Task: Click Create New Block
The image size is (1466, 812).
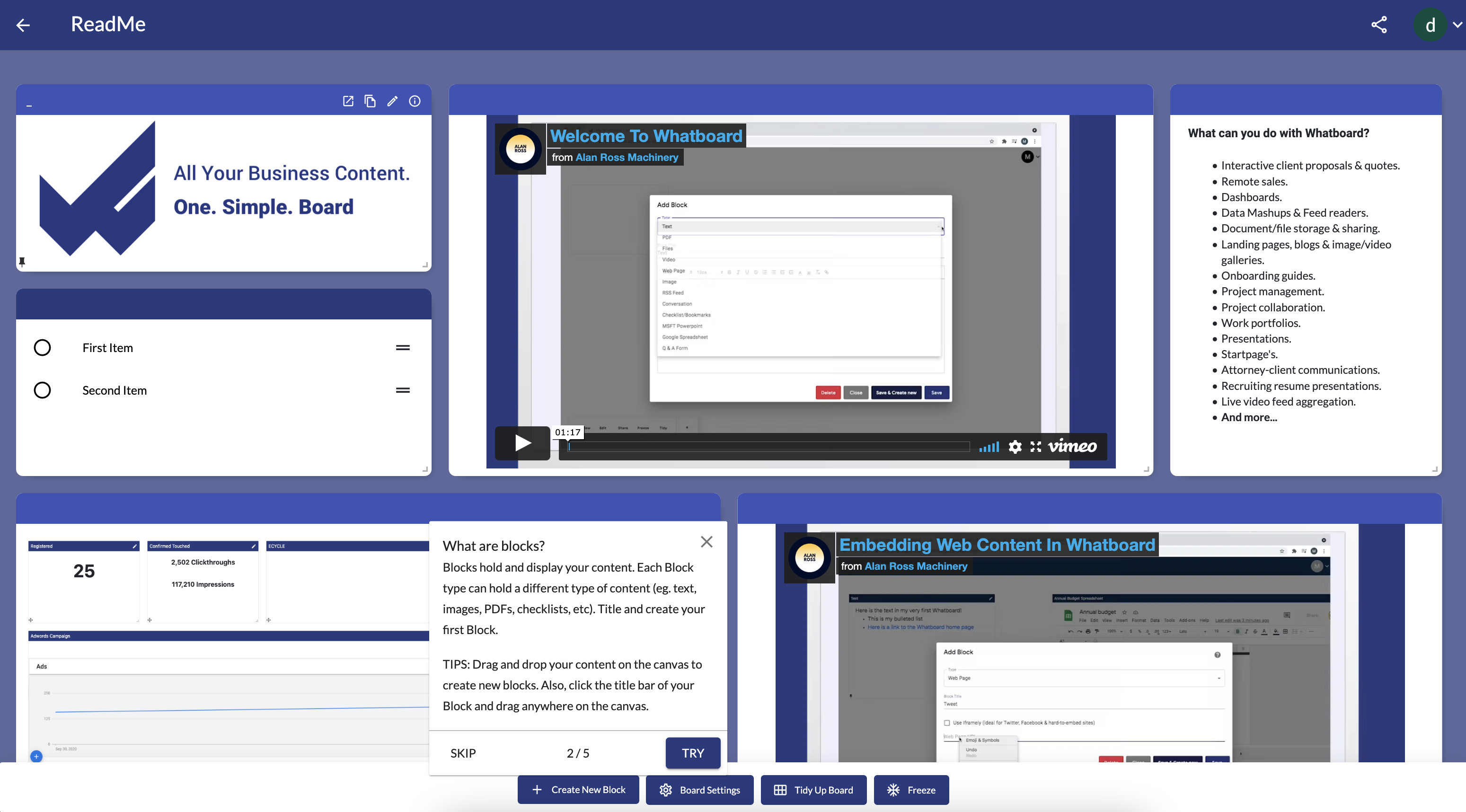Action: 578,790
